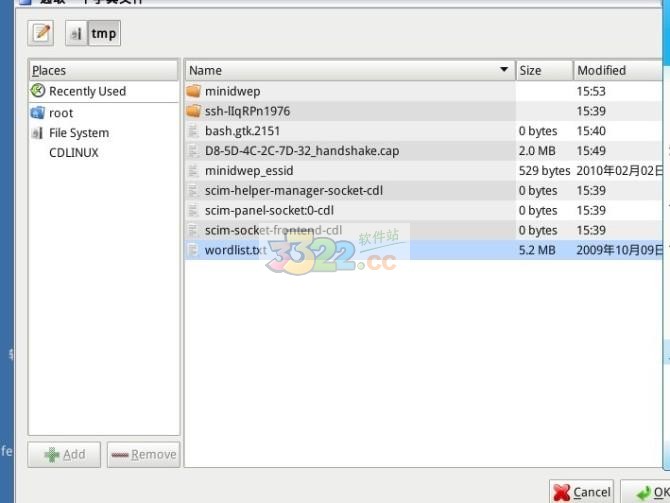Click the 5.2 MB size cell

tap(537, 250)
